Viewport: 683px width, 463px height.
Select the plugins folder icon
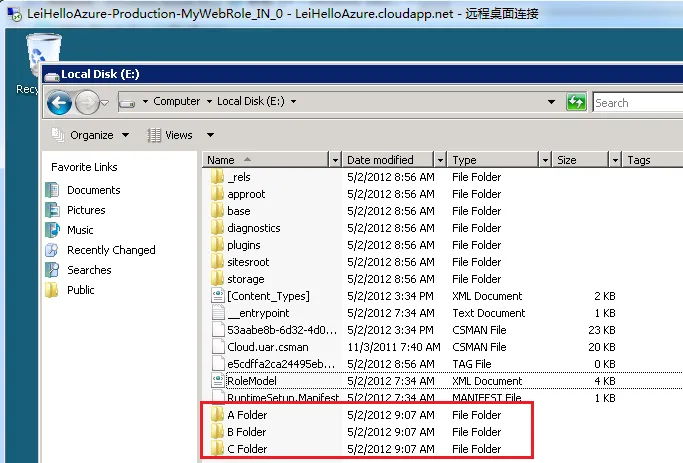click(x=217, y=245)
